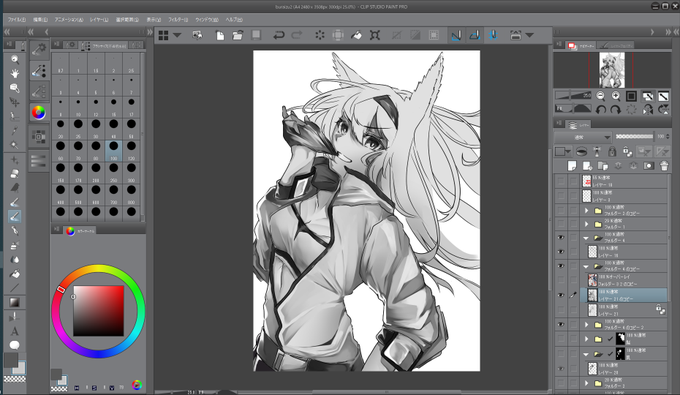This screenshot has width=680, height=395.
Task: Hide the selected レイヤー 21 のコピー layer via its eye
Action: point(561,295)
